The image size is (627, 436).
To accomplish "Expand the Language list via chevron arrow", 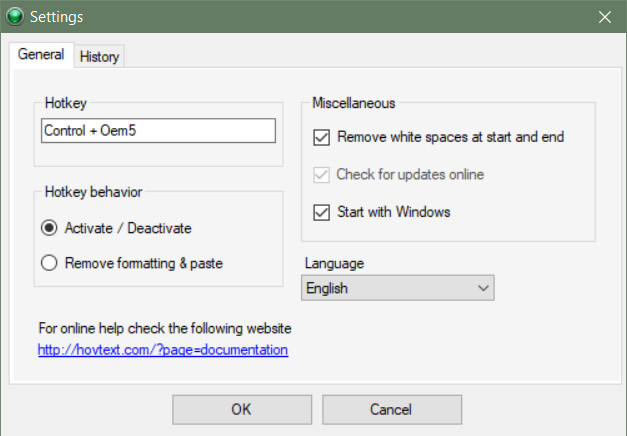I will (x=483, y=288).
